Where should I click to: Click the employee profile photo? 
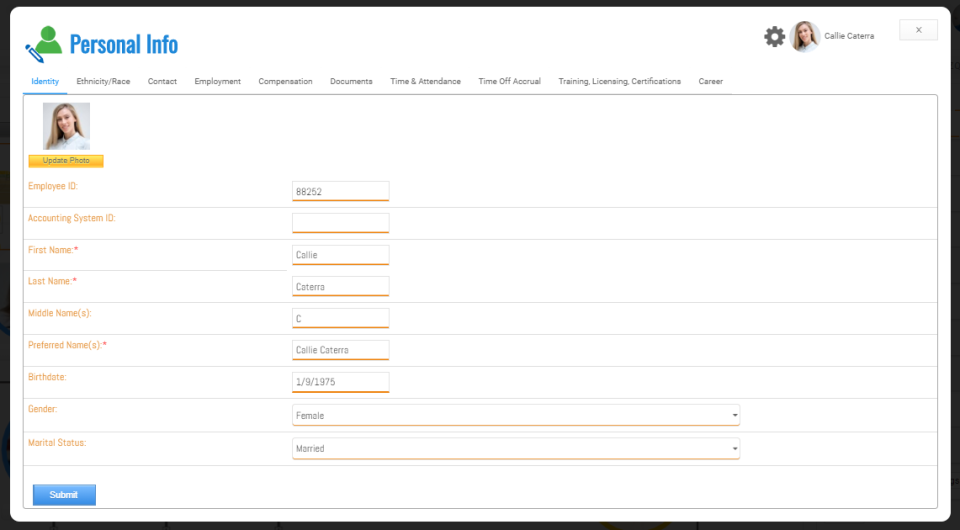[x=66, y=126]
